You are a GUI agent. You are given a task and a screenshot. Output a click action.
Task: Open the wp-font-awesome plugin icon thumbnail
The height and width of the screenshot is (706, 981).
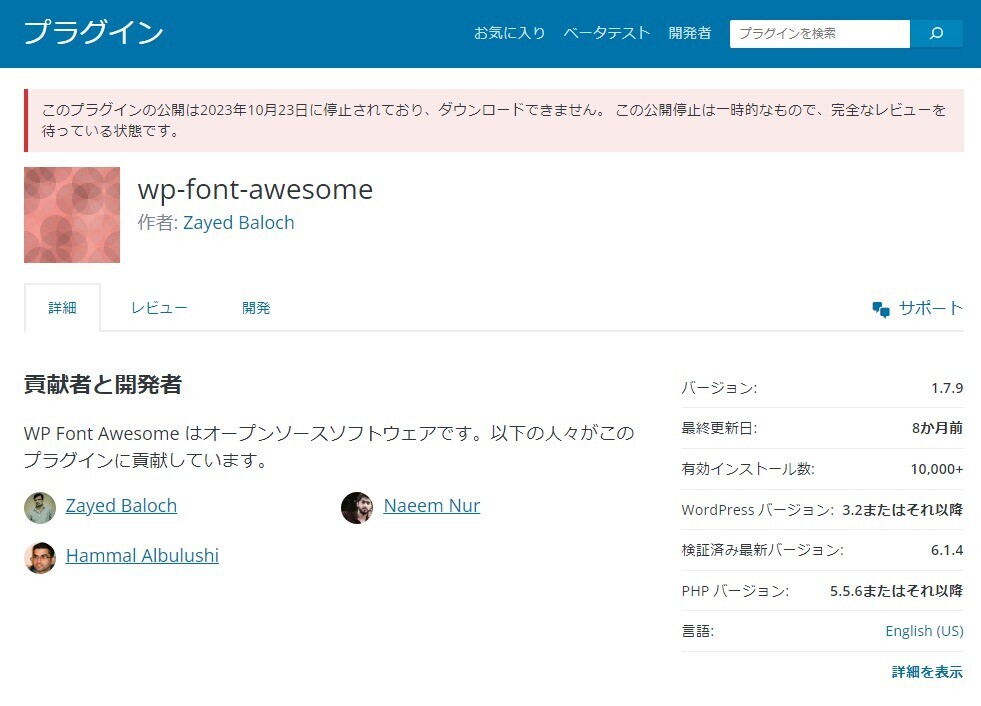tap(72, 215)
